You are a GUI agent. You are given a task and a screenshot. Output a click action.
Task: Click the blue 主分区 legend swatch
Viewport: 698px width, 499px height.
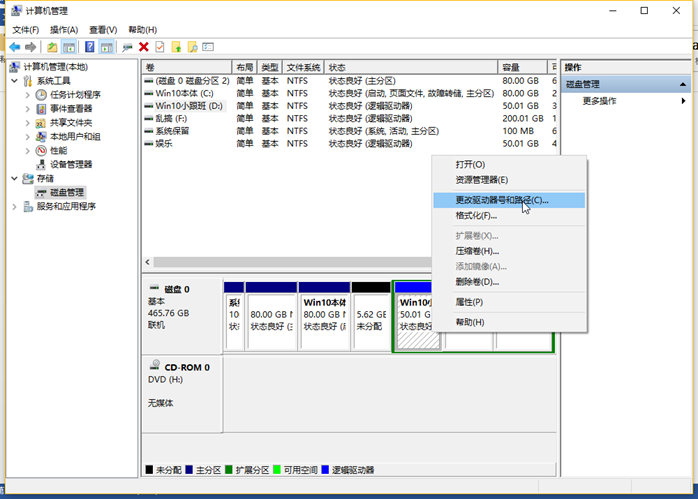pyautogui.click(x=187, y=469)
